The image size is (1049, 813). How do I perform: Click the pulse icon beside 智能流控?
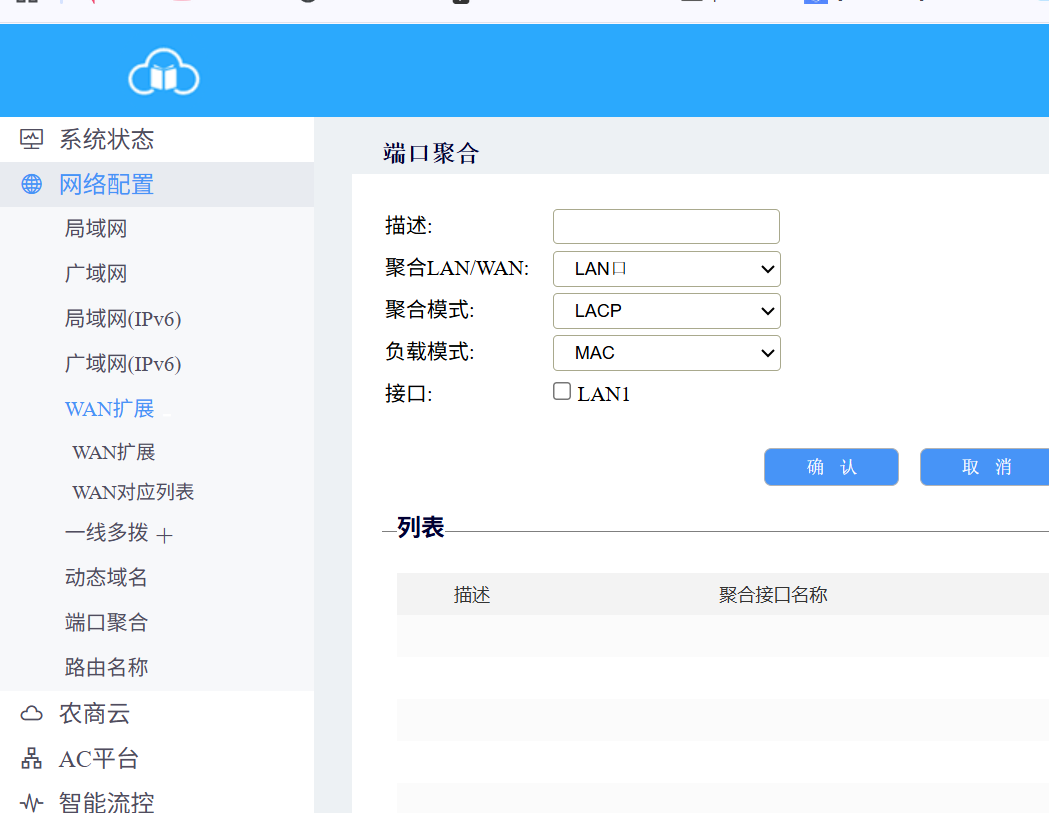32,802
